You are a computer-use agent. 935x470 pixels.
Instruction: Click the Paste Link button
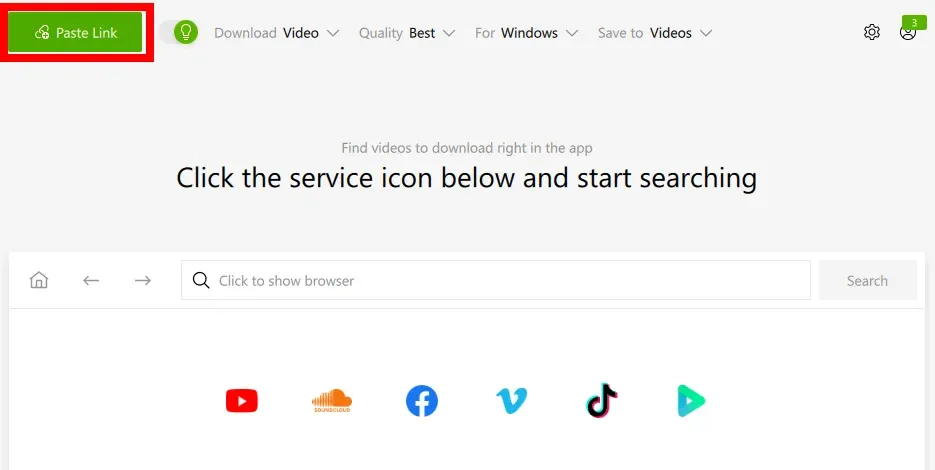point(75,32)
